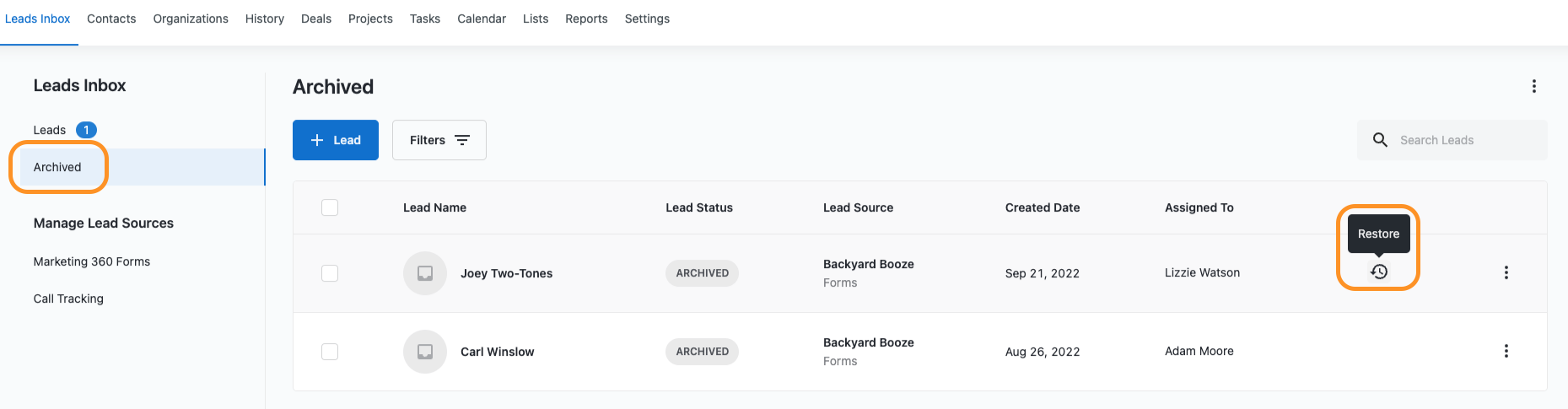
Task: Click the leads count badge
Action: click(x=86, y=130)
